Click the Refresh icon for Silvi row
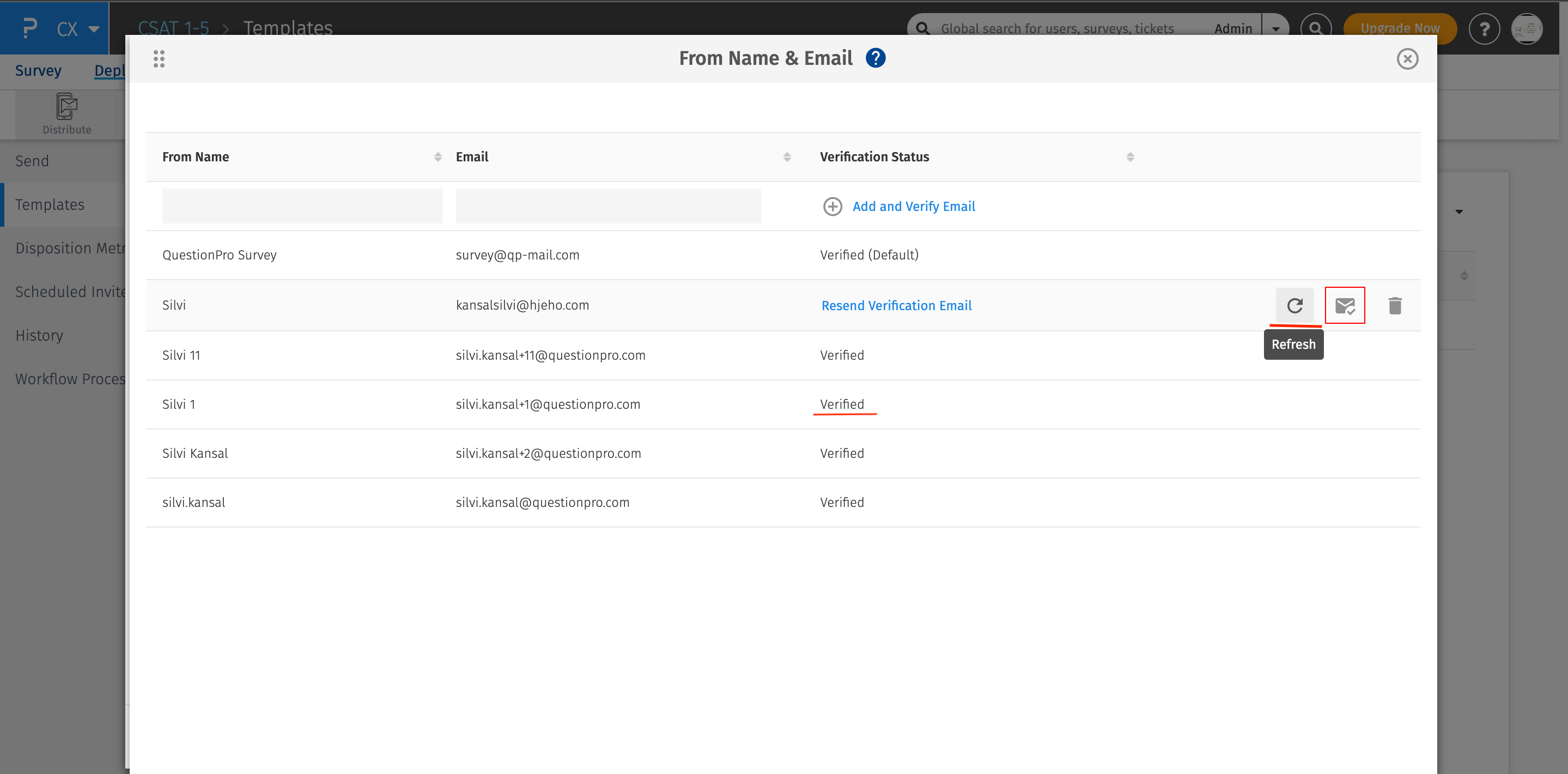Viewport: 1568px width, 774px height. coord(1294,305)
